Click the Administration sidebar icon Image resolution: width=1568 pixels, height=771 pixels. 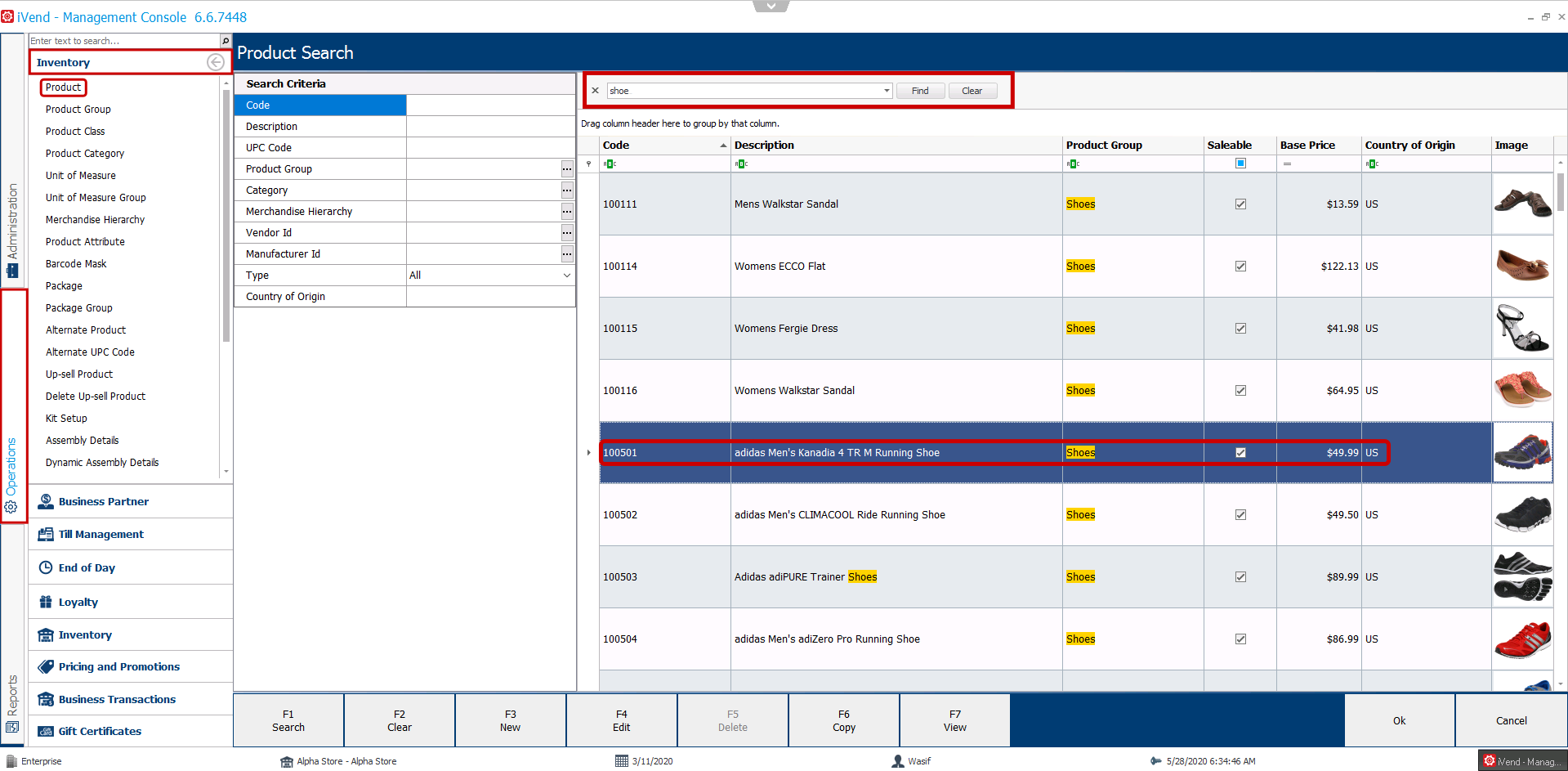pos(11,271)
